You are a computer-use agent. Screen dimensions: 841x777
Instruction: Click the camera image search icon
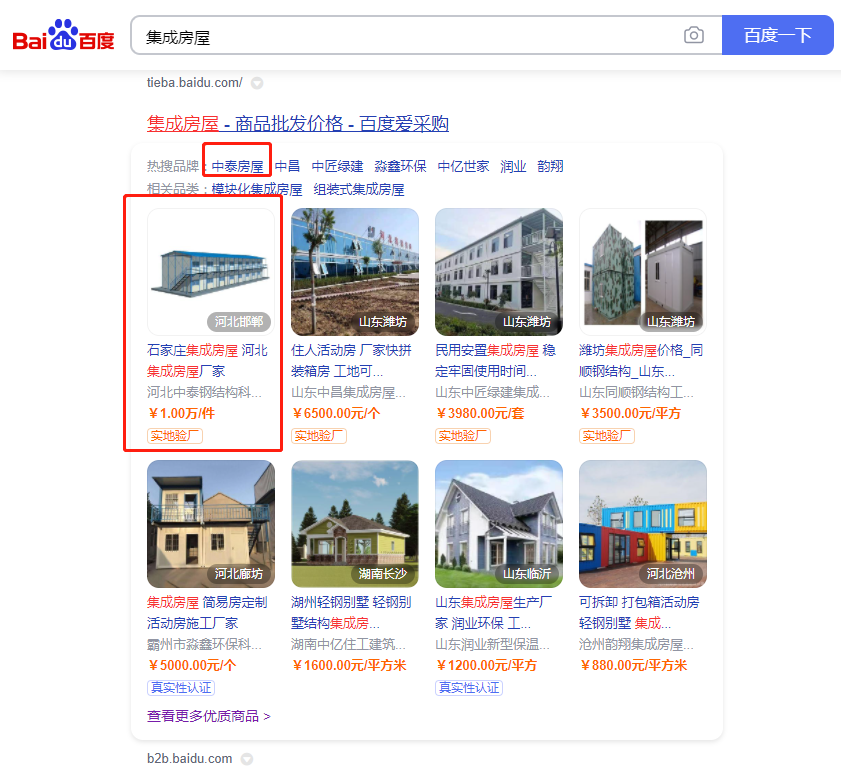[693, 36]
